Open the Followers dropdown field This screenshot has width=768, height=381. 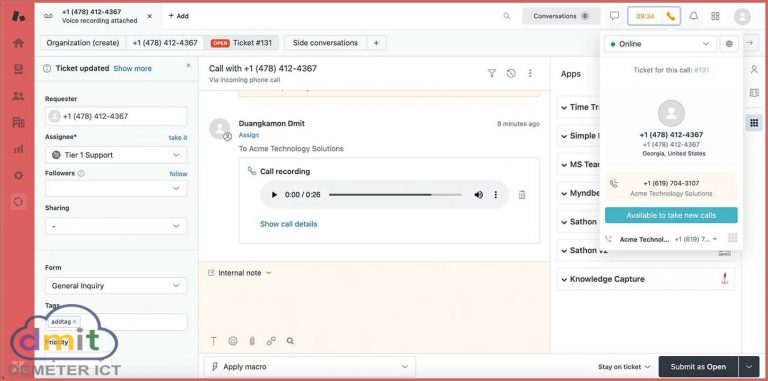tap(116, 189)
